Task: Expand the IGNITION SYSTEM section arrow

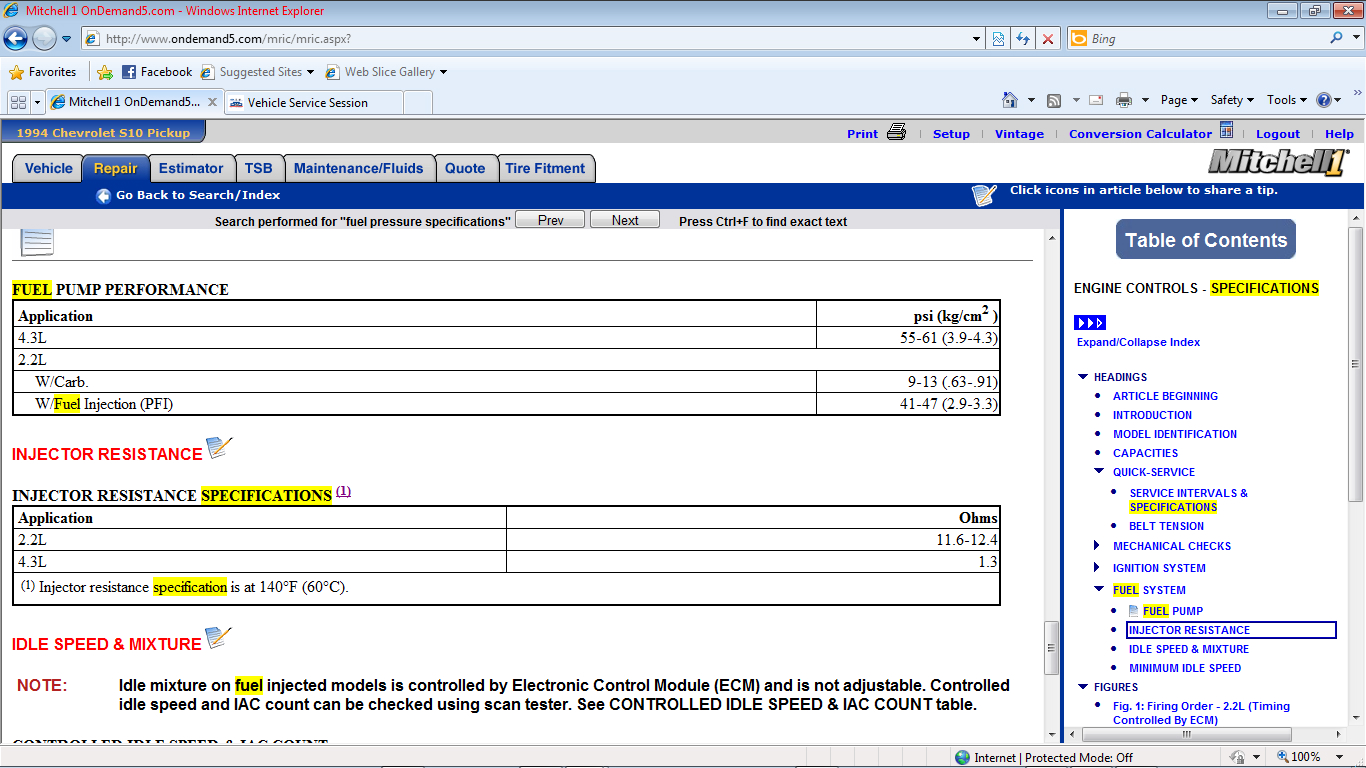Action: pos(1099,568)
